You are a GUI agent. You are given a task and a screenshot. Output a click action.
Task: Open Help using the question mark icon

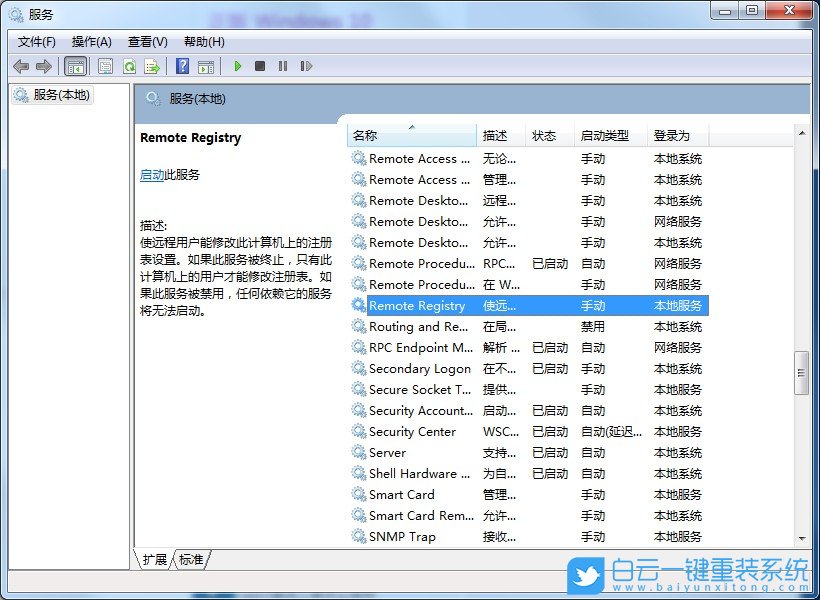182,66
